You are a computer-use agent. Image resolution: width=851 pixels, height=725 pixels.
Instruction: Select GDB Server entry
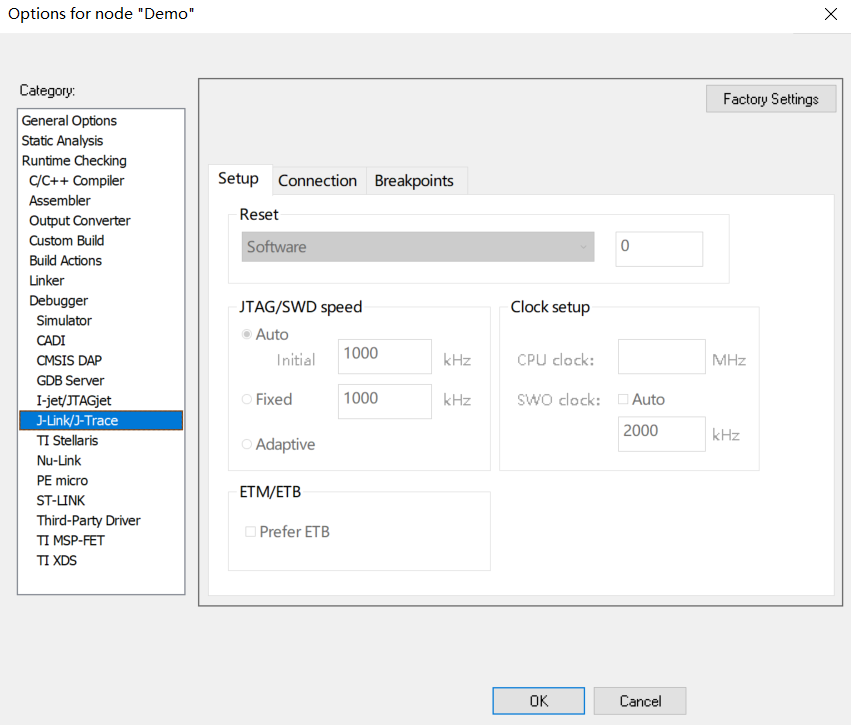coord(70,380)
